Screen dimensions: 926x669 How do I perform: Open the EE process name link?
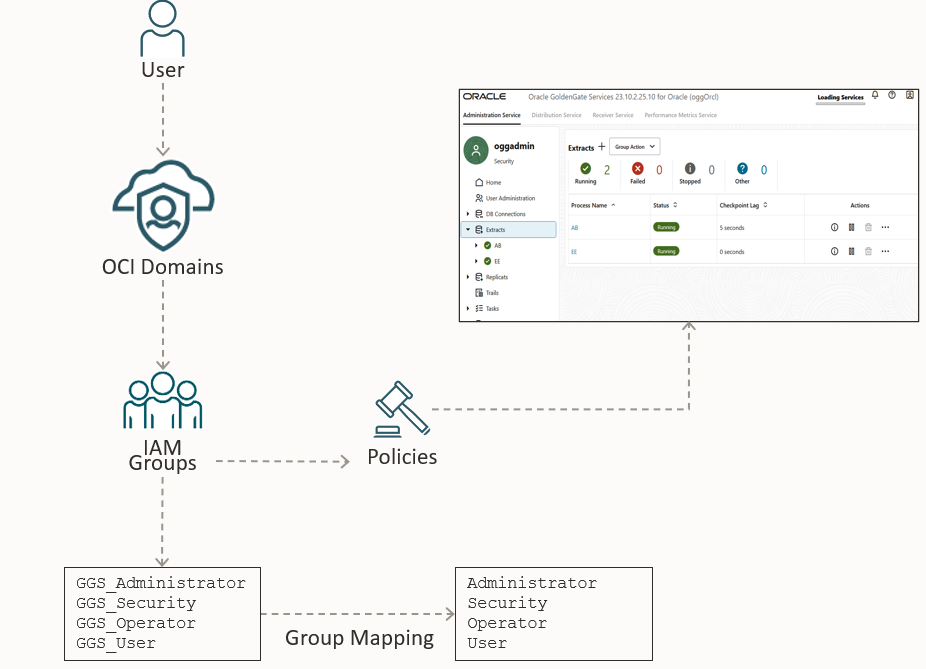pyautogui.click(x=574, y=252)
